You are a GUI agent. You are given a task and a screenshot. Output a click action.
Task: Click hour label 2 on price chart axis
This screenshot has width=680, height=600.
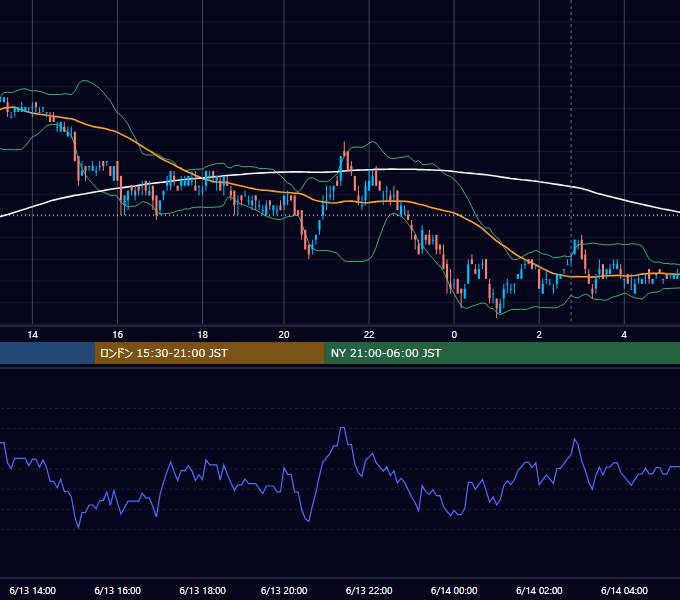[539, 335]
